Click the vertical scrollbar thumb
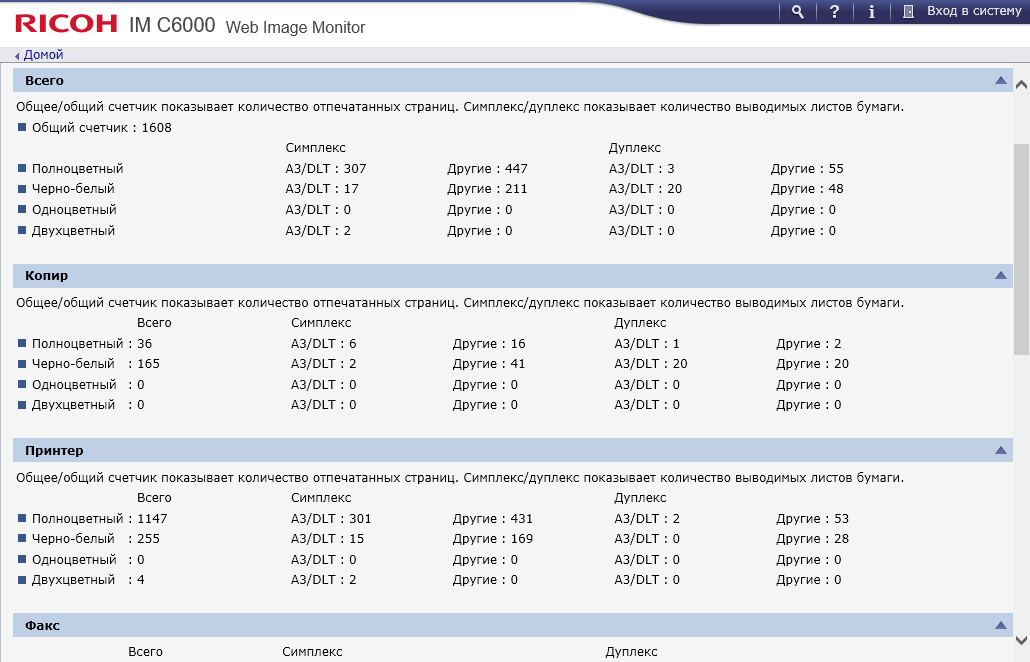 pyautogui.click(x=1021, y=250)
